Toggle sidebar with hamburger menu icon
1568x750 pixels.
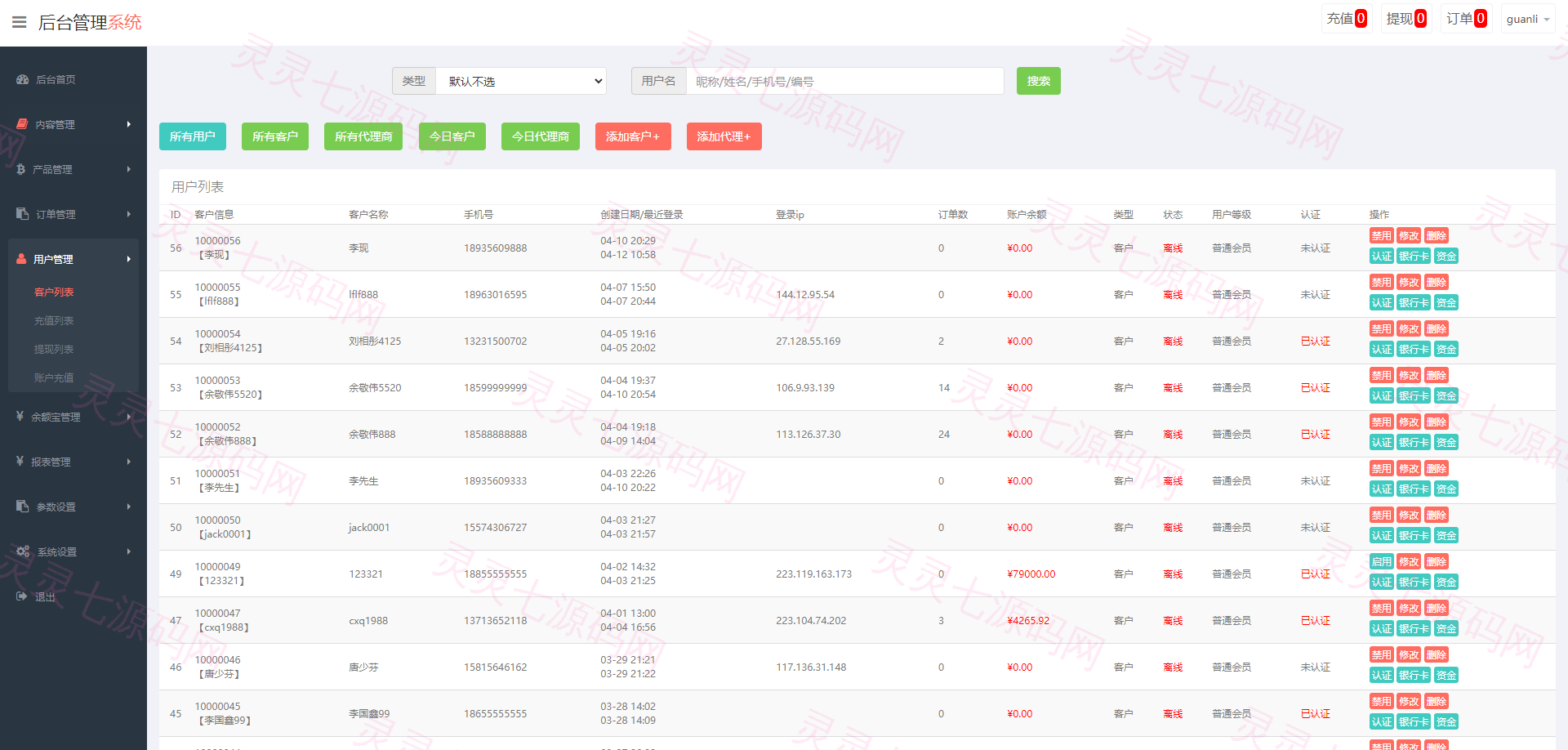click(20, 22)
